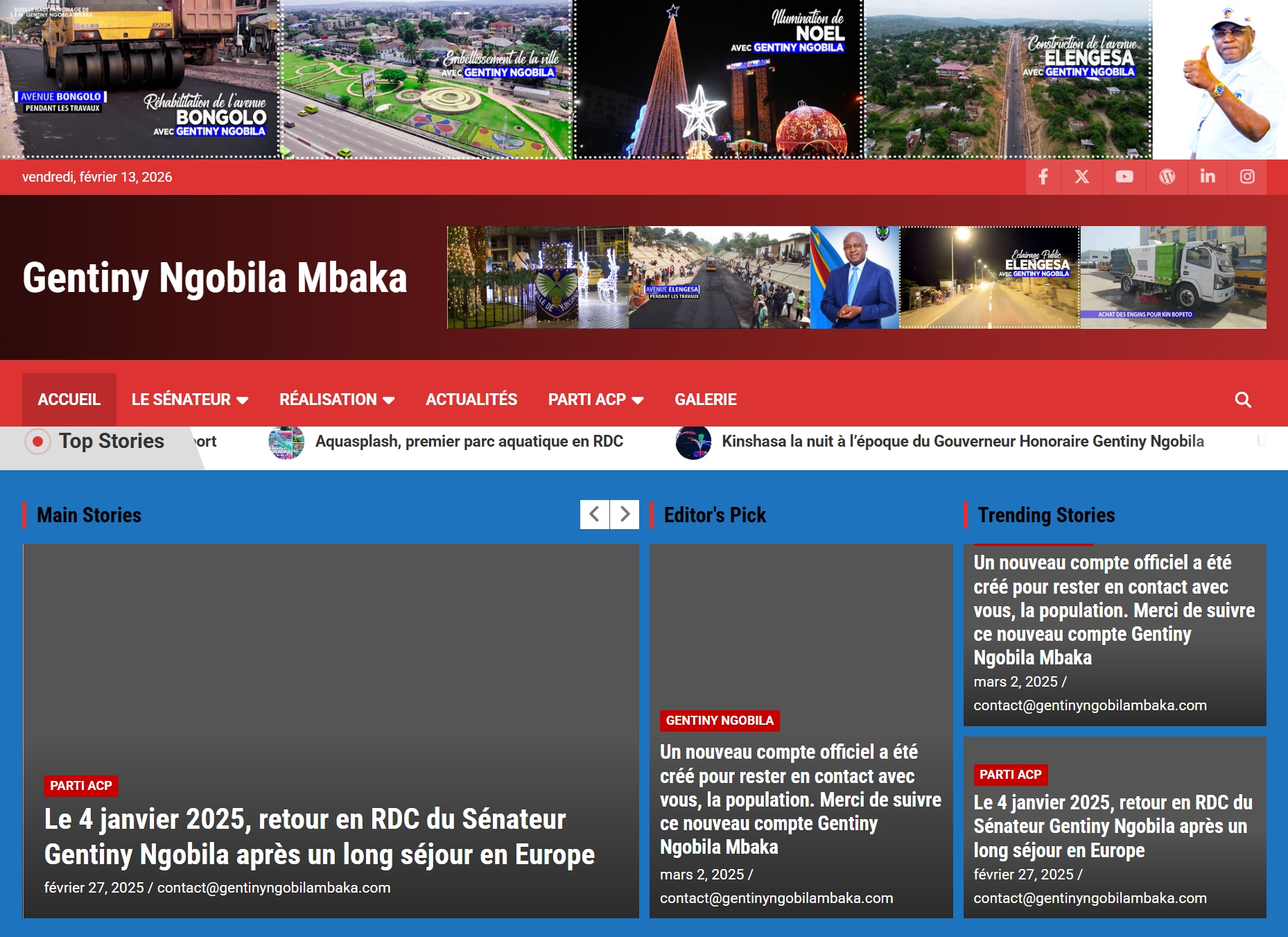Viewport: 1288px width, 937px height.
Task: Expand the LE SÉNATEUR dropdown menu
Action: [x=189, y=400]
